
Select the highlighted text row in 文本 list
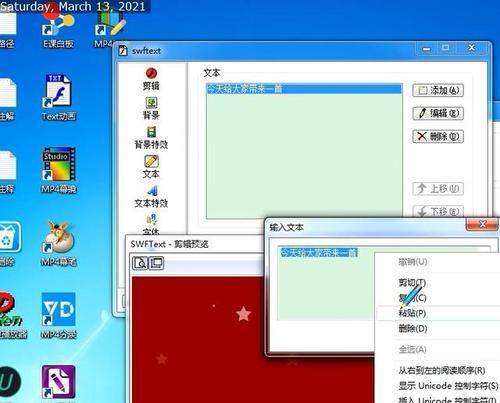tap(304, 89)
